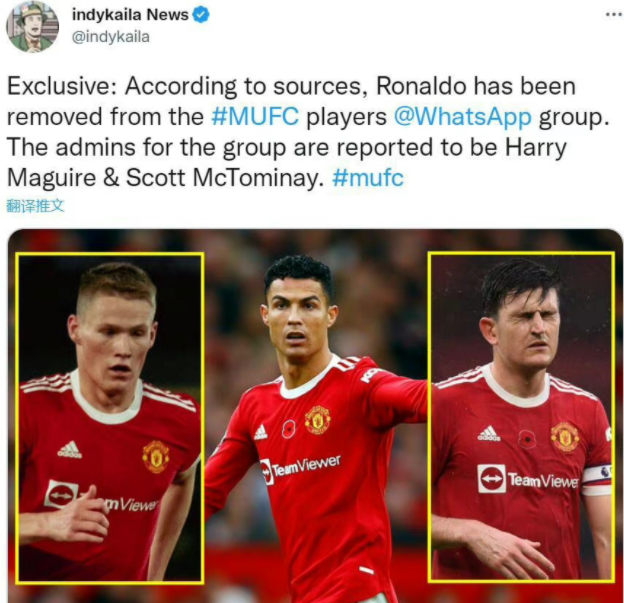Click the blue verified checkmark badge
The height and width of the screenshot is (603, 624).
coord(201,15)
